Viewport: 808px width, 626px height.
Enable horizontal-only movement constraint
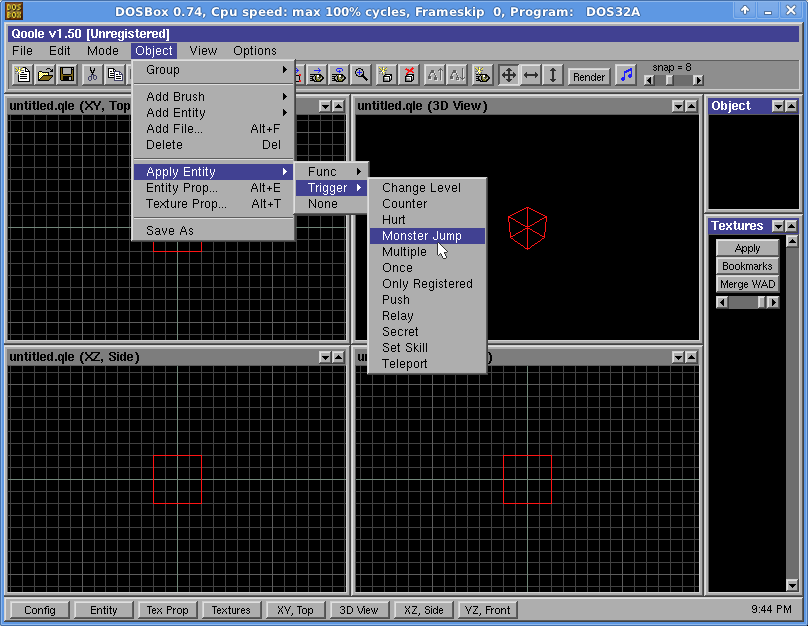[531, 75]
